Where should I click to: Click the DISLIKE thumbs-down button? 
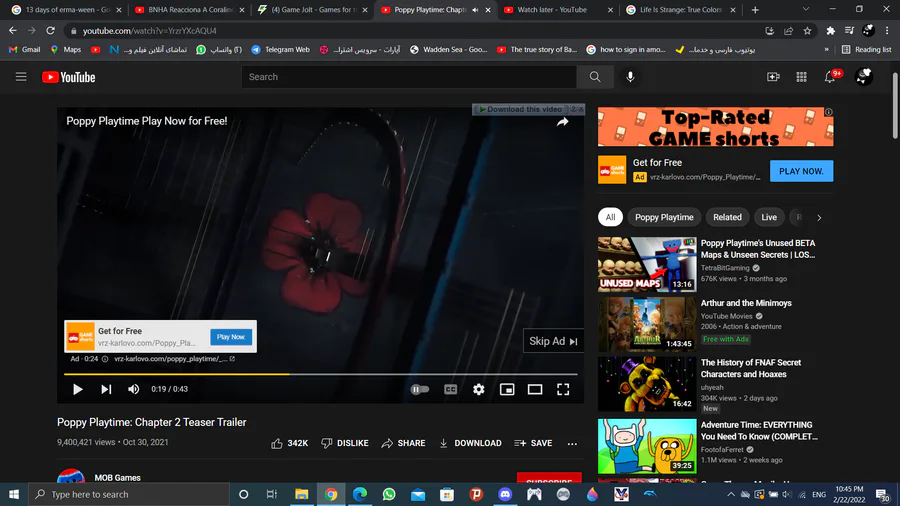[x=344, y=443]
